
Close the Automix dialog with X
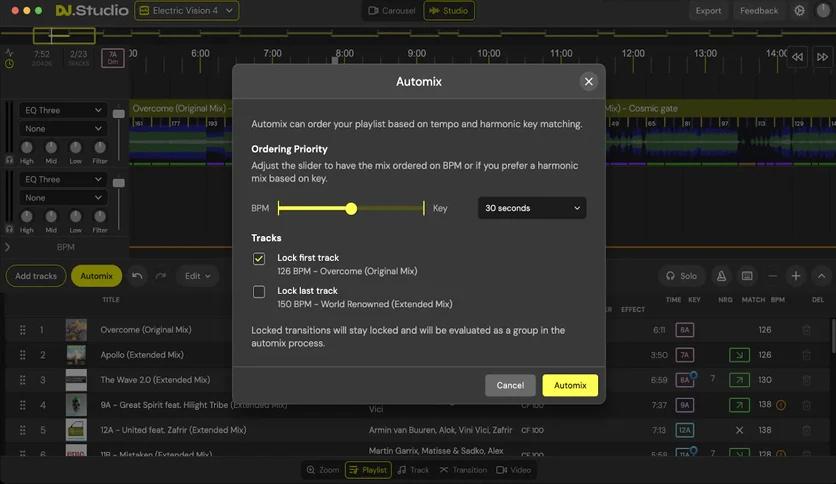click(x=588, y=82)
